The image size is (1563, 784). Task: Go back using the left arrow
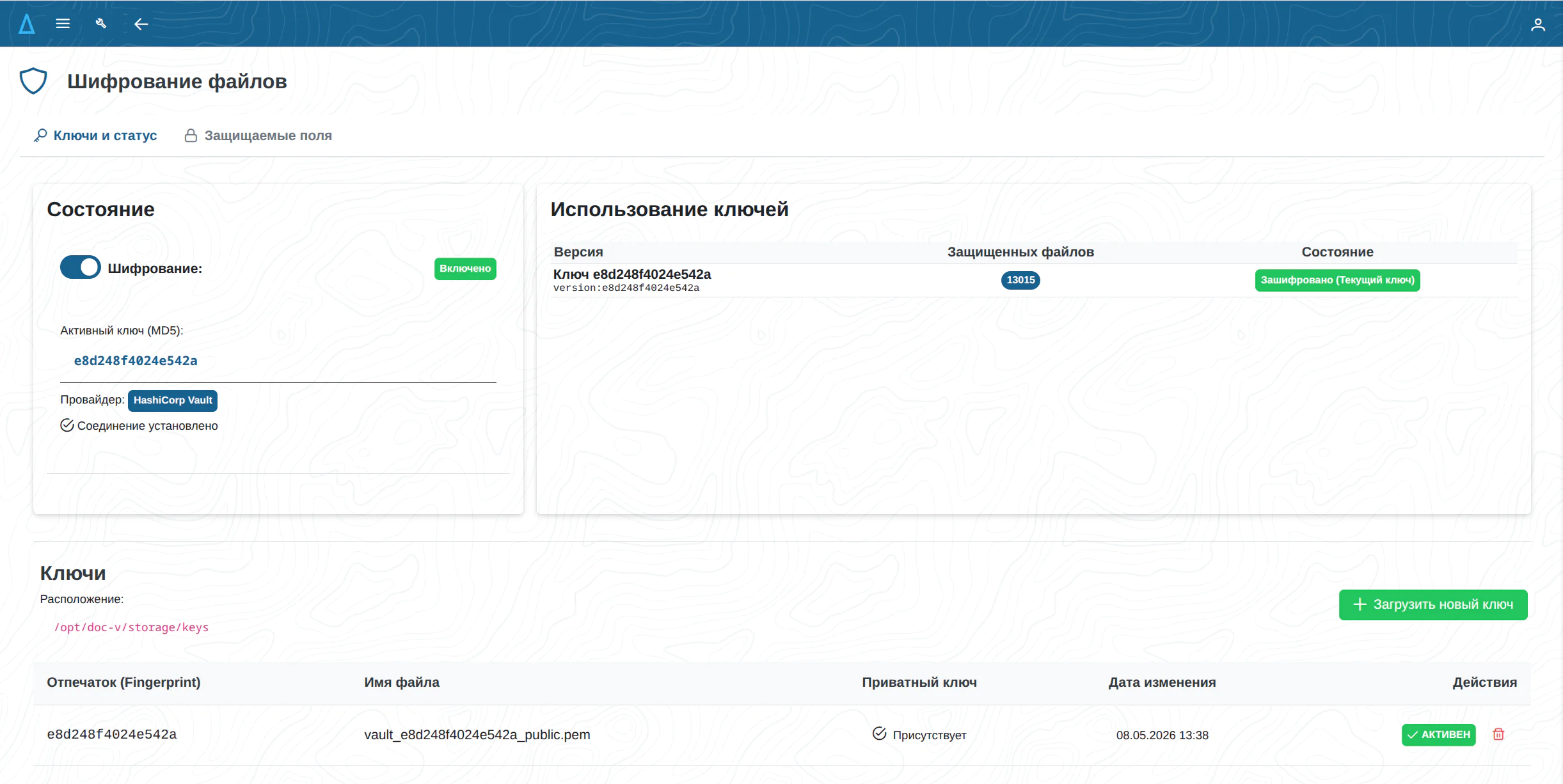(x=141, y=24)
